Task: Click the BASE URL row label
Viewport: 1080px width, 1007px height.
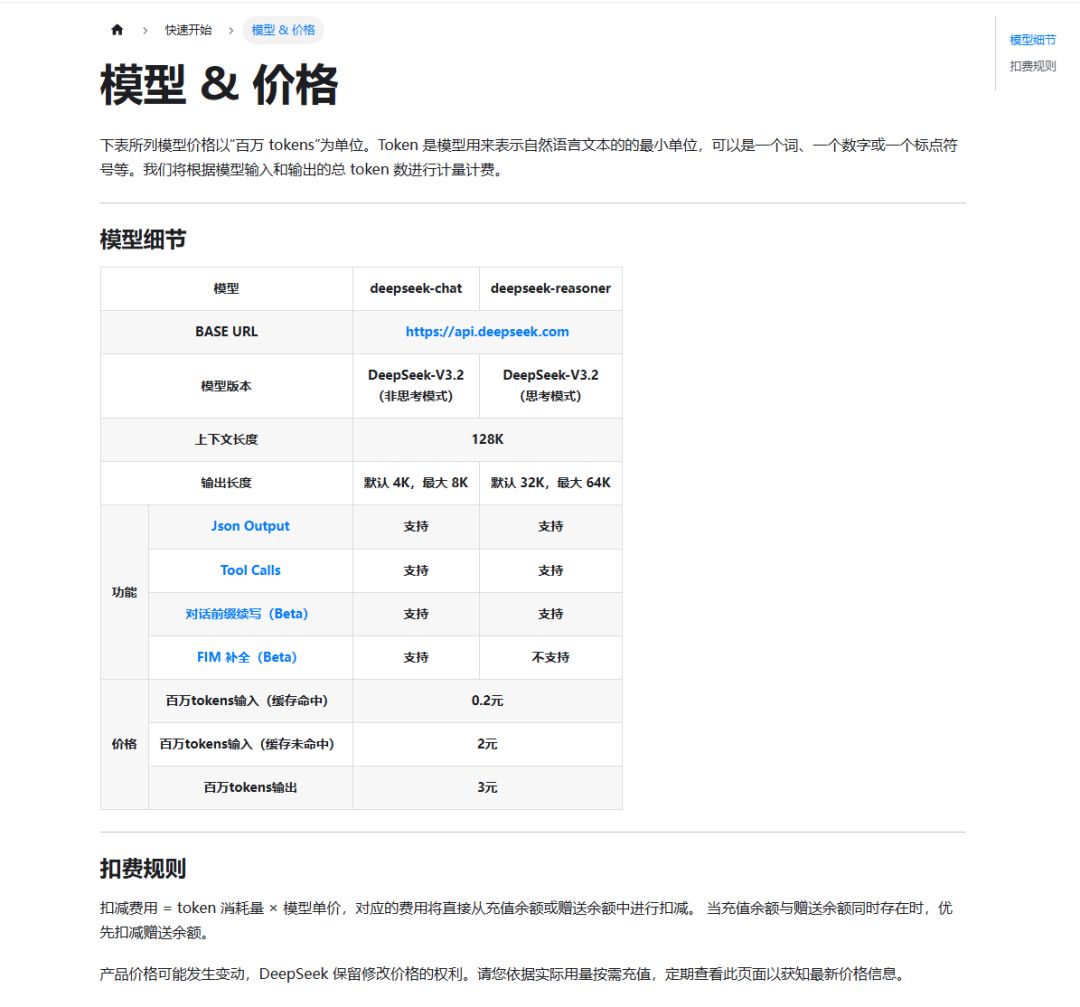Action: (227, 332)
